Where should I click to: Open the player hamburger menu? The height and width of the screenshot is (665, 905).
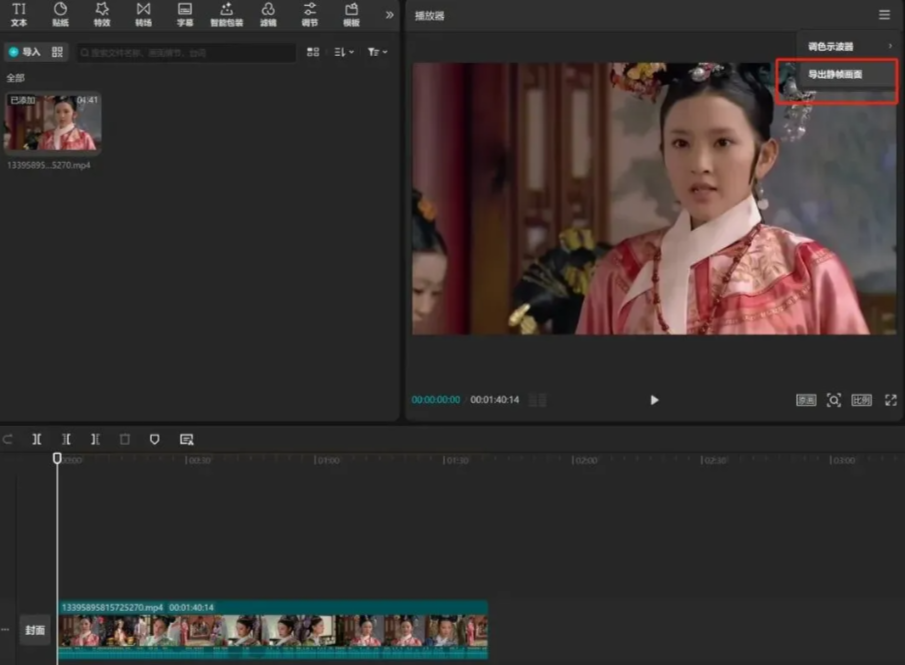tap(884, 15)
